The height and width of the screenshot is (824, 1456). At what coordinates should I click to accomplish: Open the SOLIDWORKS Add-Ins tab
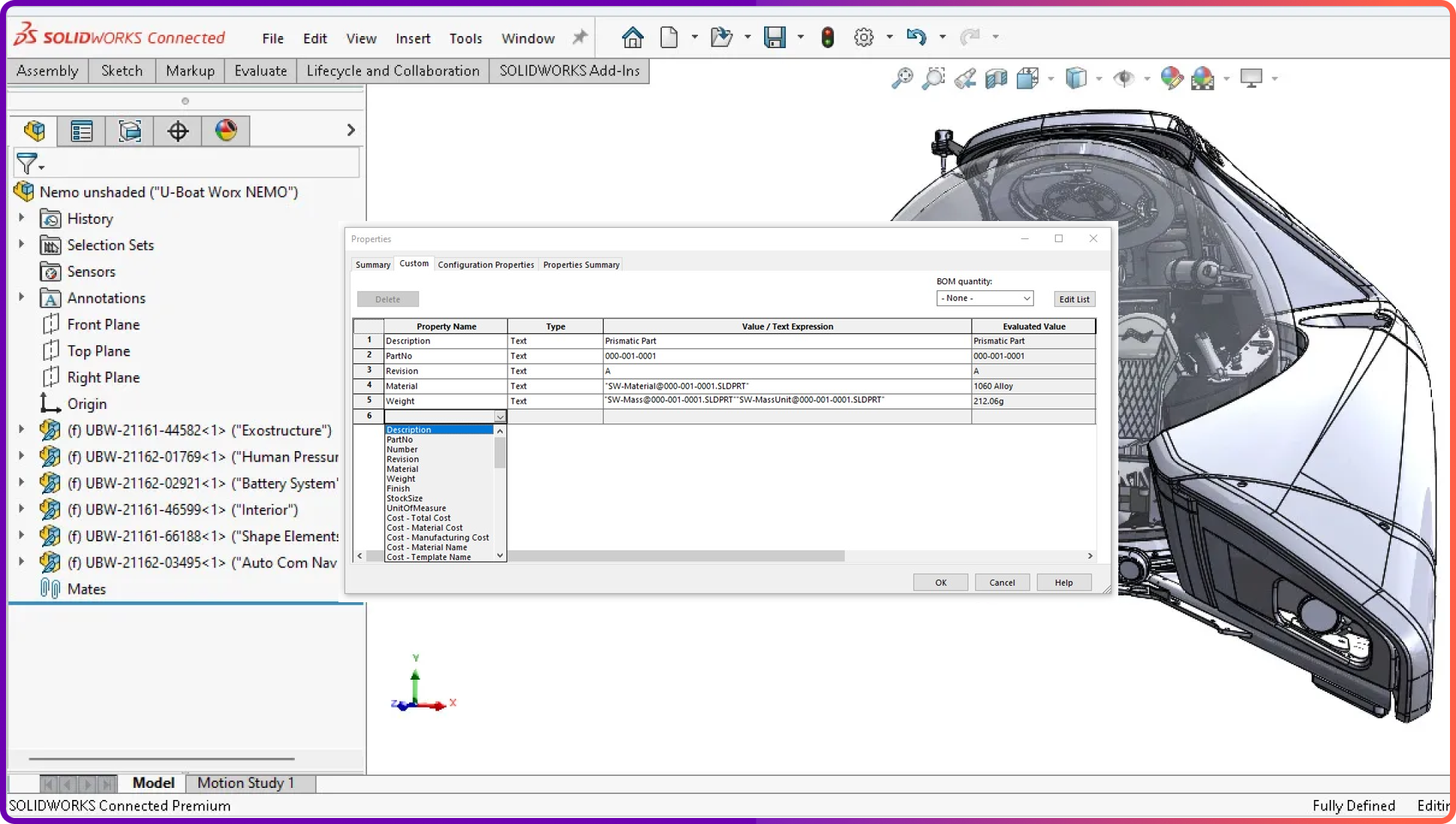pos(569,71)
